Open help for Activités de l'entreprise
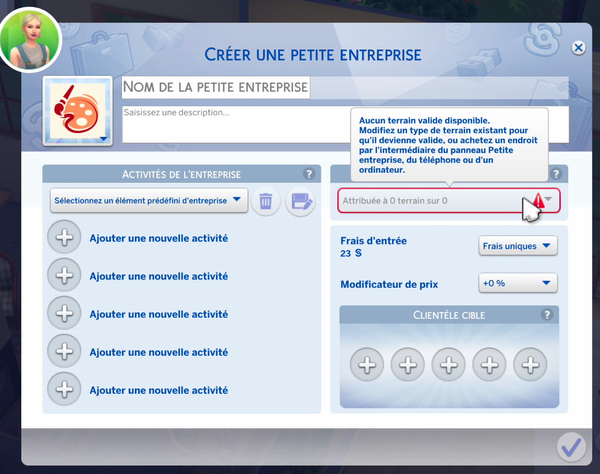The width and height of the screenshot is (600, 474). click(308, 174)
